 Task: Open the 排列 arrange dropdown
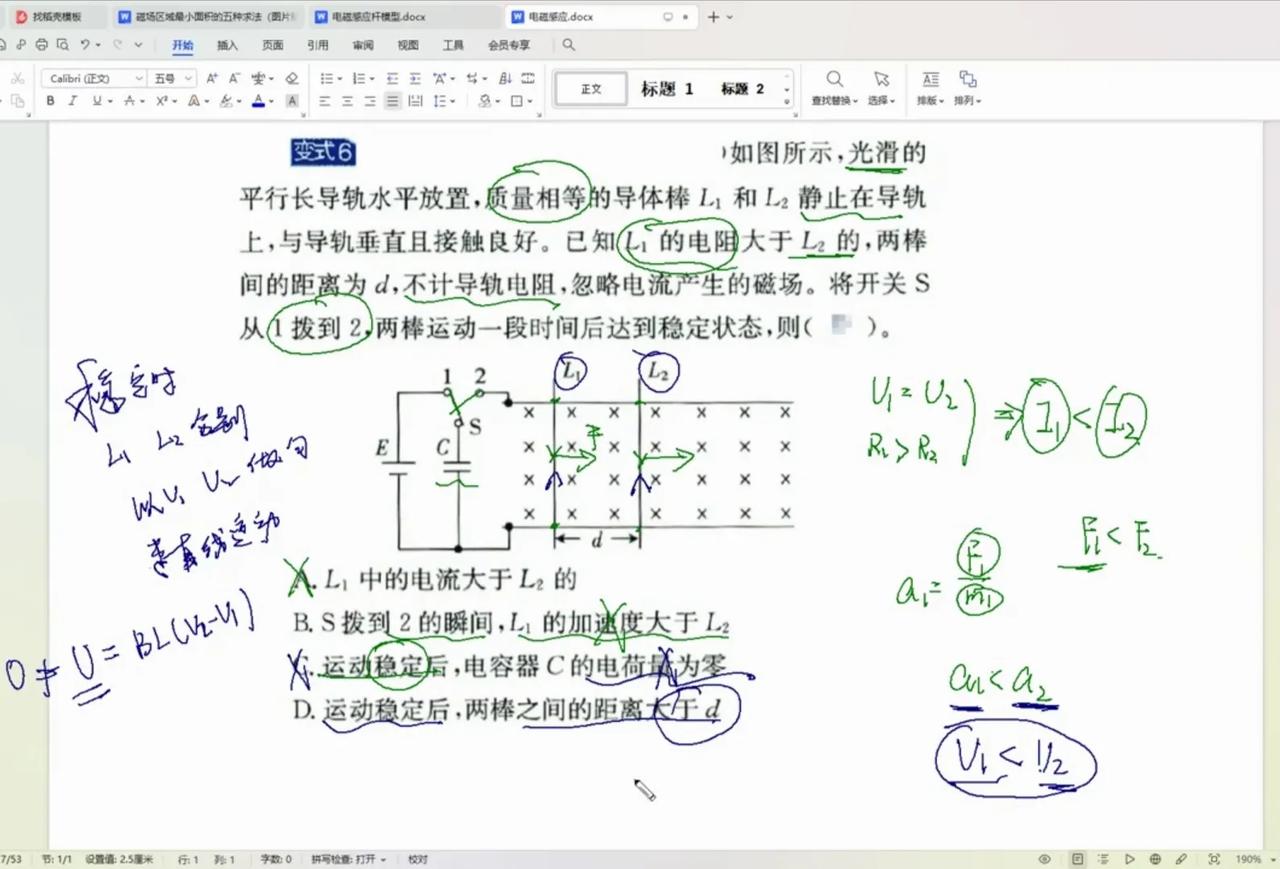pyautogui.click(x=967, y=88)
